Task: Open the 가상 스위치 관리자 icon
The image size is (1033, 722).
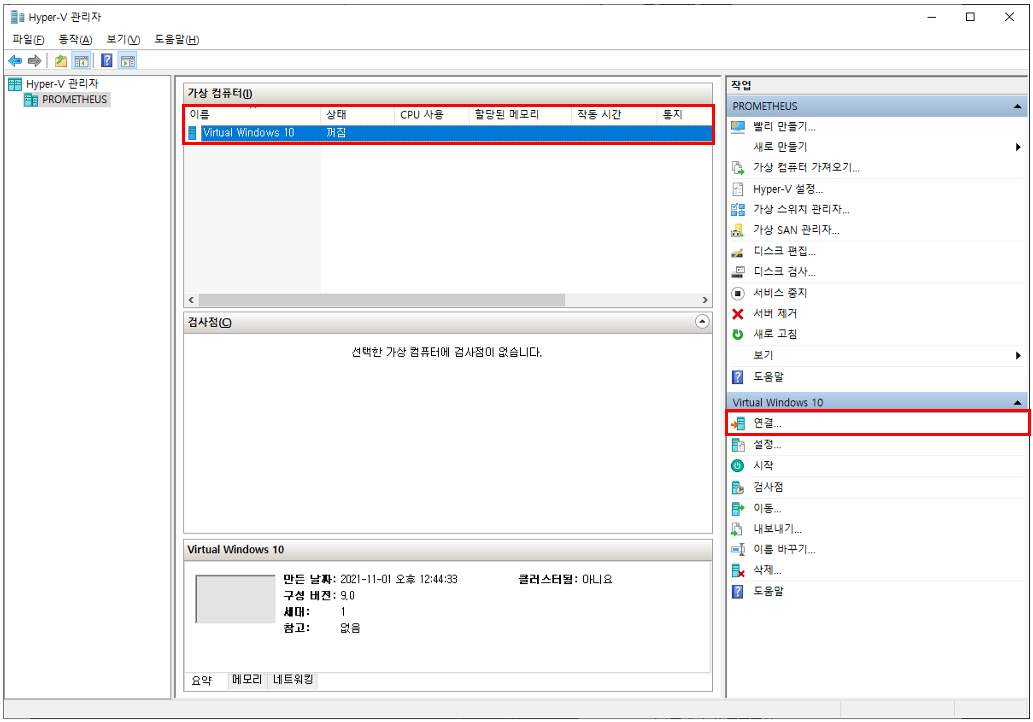Action: click(738, 209)
